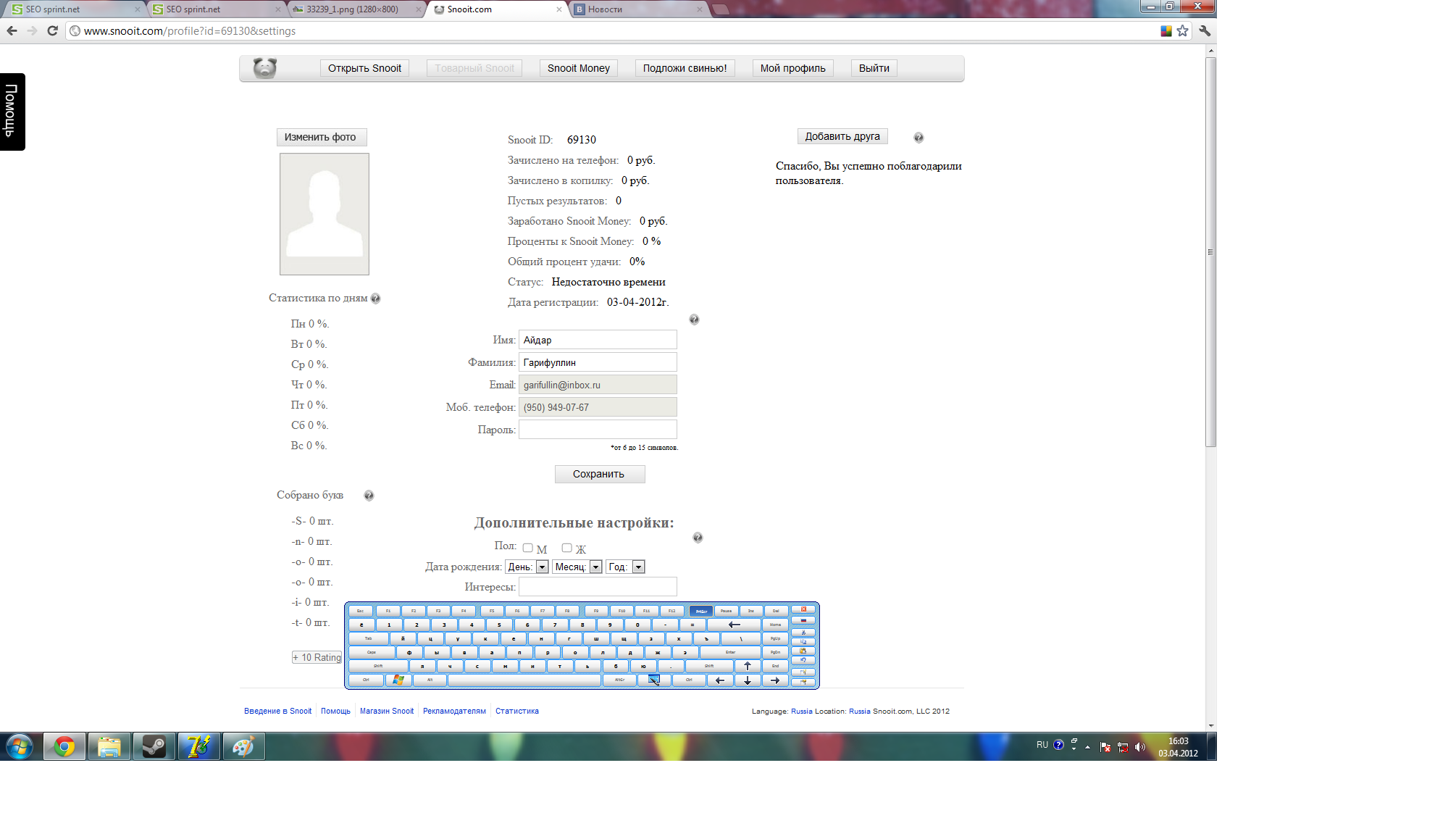Open Snooit Money menu item

point(579,68)
